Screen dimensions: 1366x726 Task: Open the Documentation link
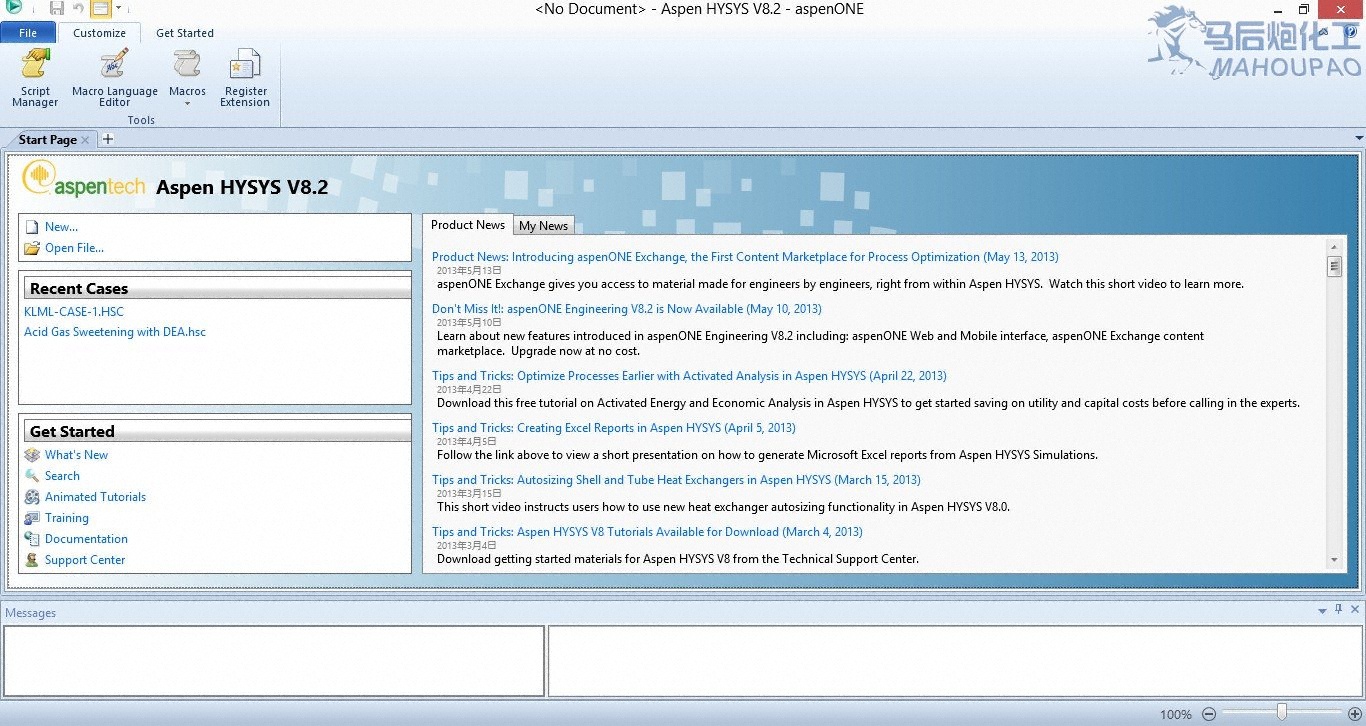(86, 539)
